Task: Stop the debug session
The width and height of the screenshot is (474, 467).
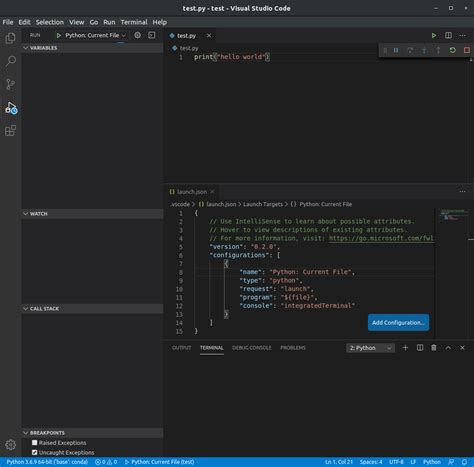Action: coord(467,50)
